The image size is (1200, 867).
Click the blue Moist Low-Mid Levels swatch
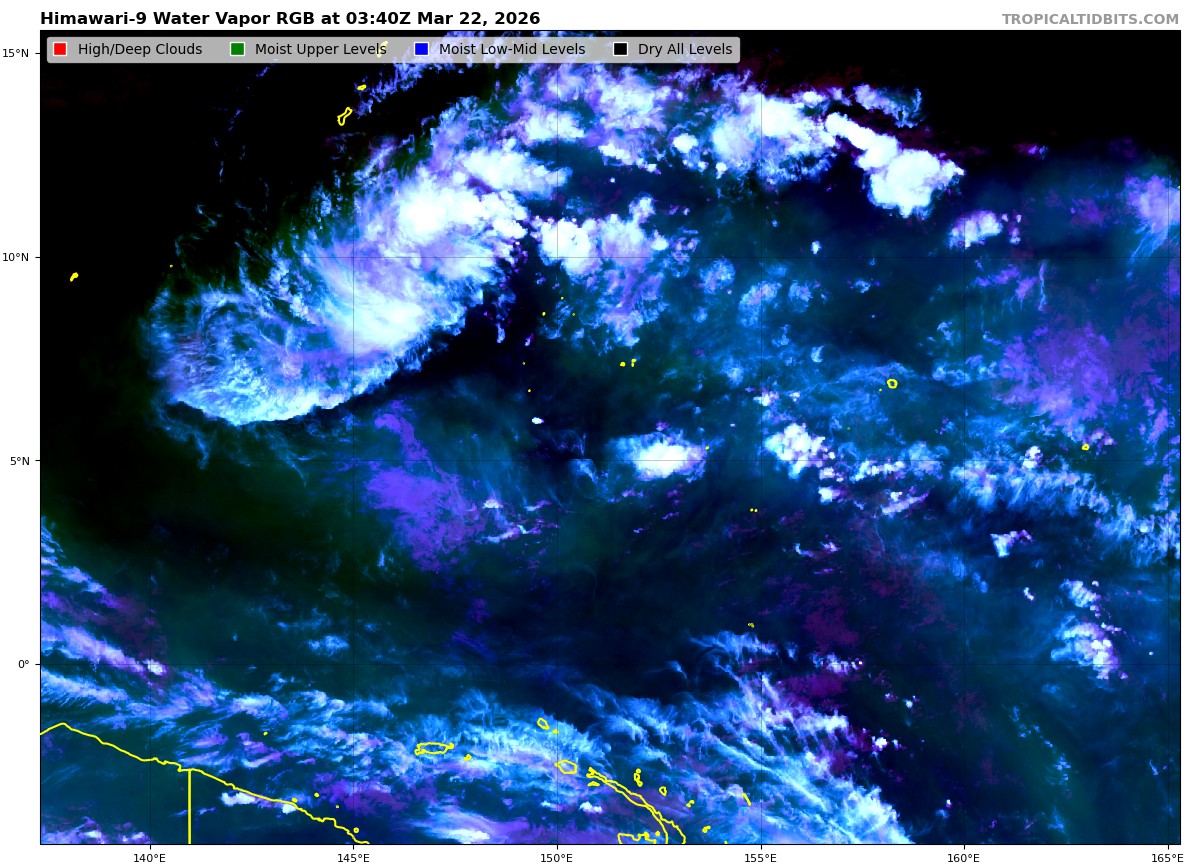(421, 50)
